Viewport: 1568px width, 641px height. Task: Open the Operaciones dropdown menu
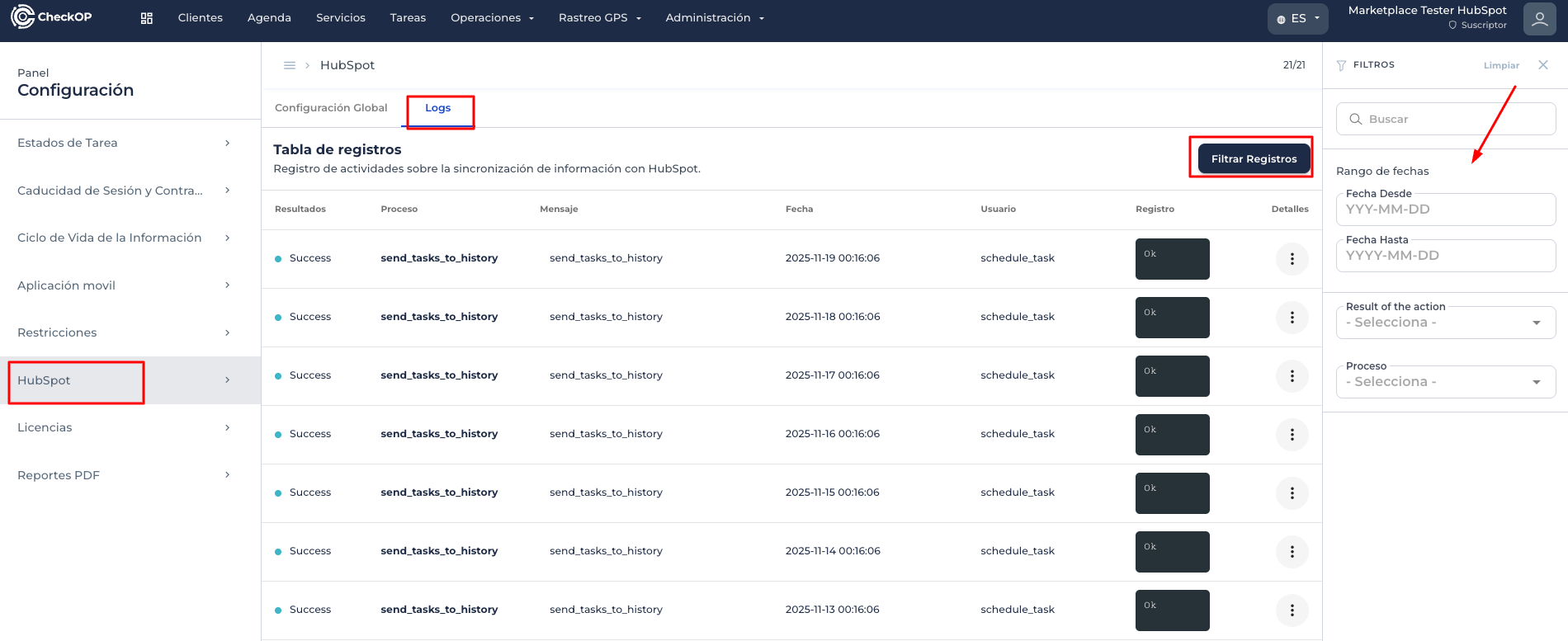click(x=492, y=18)
